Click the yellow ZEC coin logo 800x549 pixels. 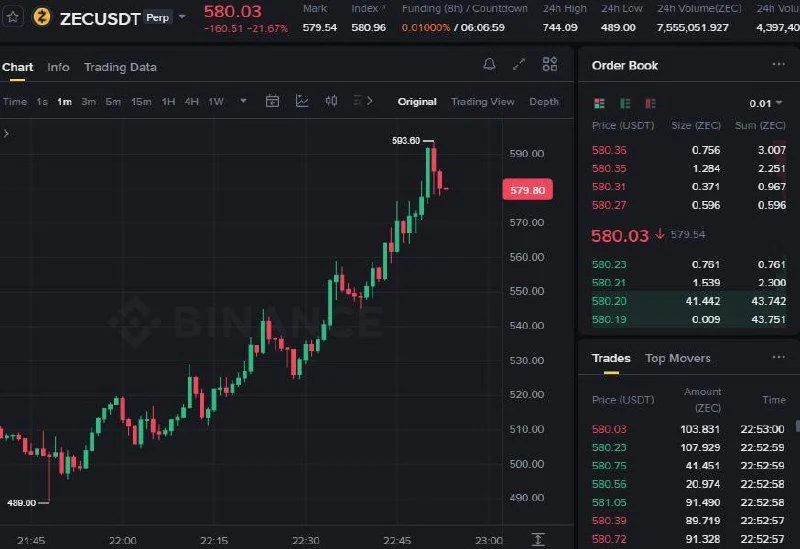[42, 17]
